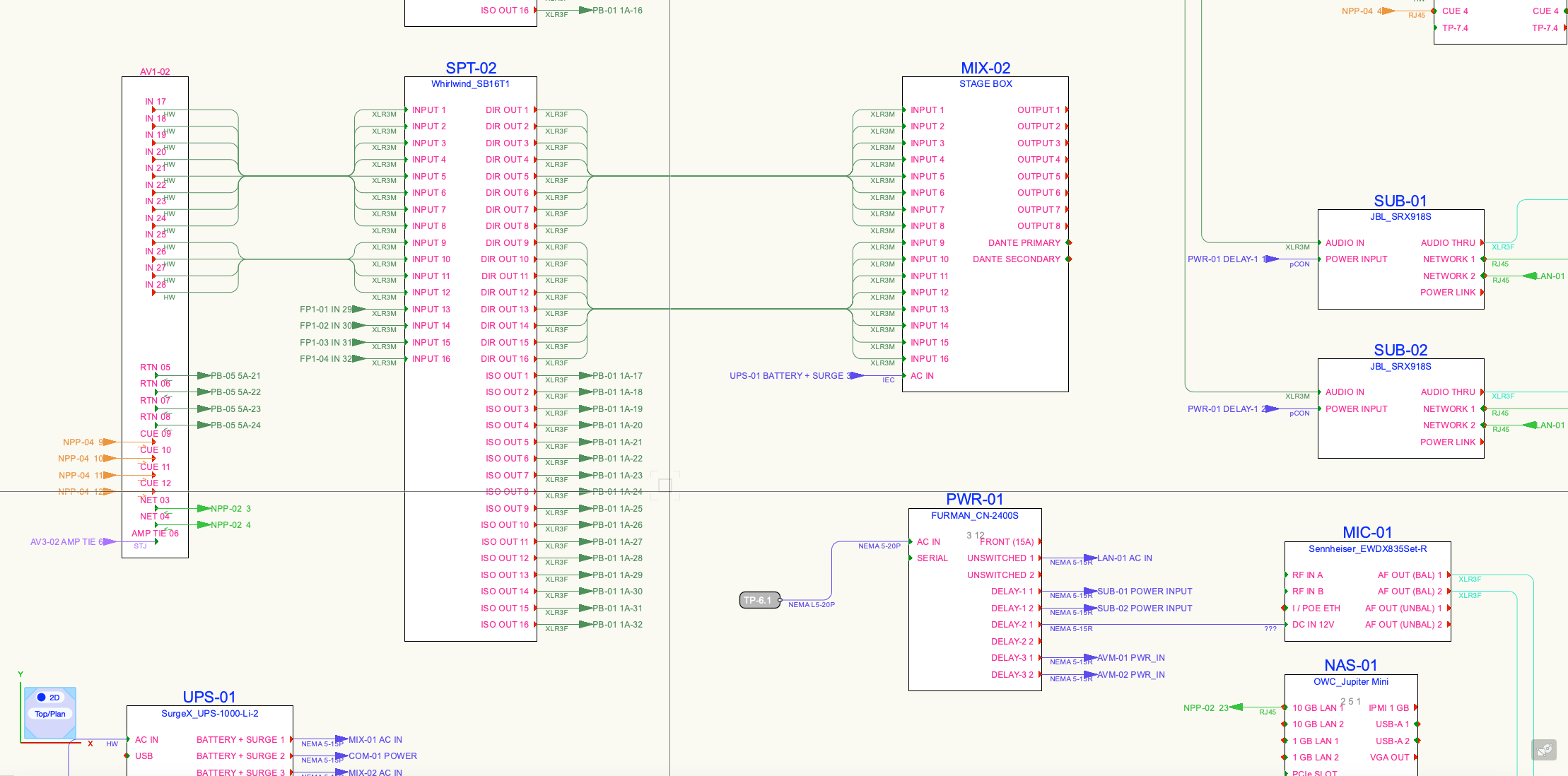The width and height of the screenshot is (1568, 776).
Task: Click the SUB-02 POWER INPUT destination label
Action: [1145, 609]
